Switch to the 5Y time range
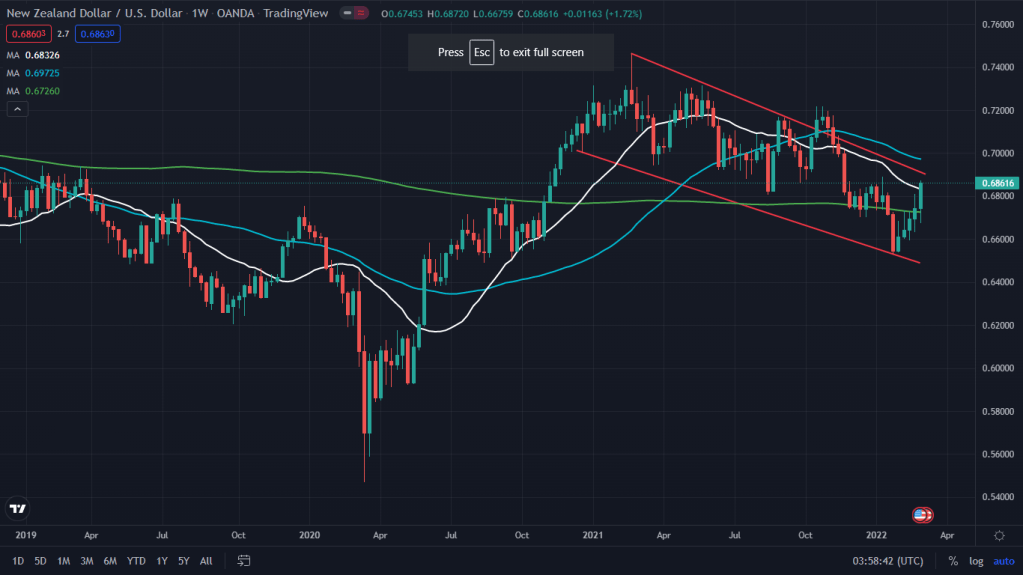Screen dimensions: 1023x575 pyautogui.click(x=183, y=561)
